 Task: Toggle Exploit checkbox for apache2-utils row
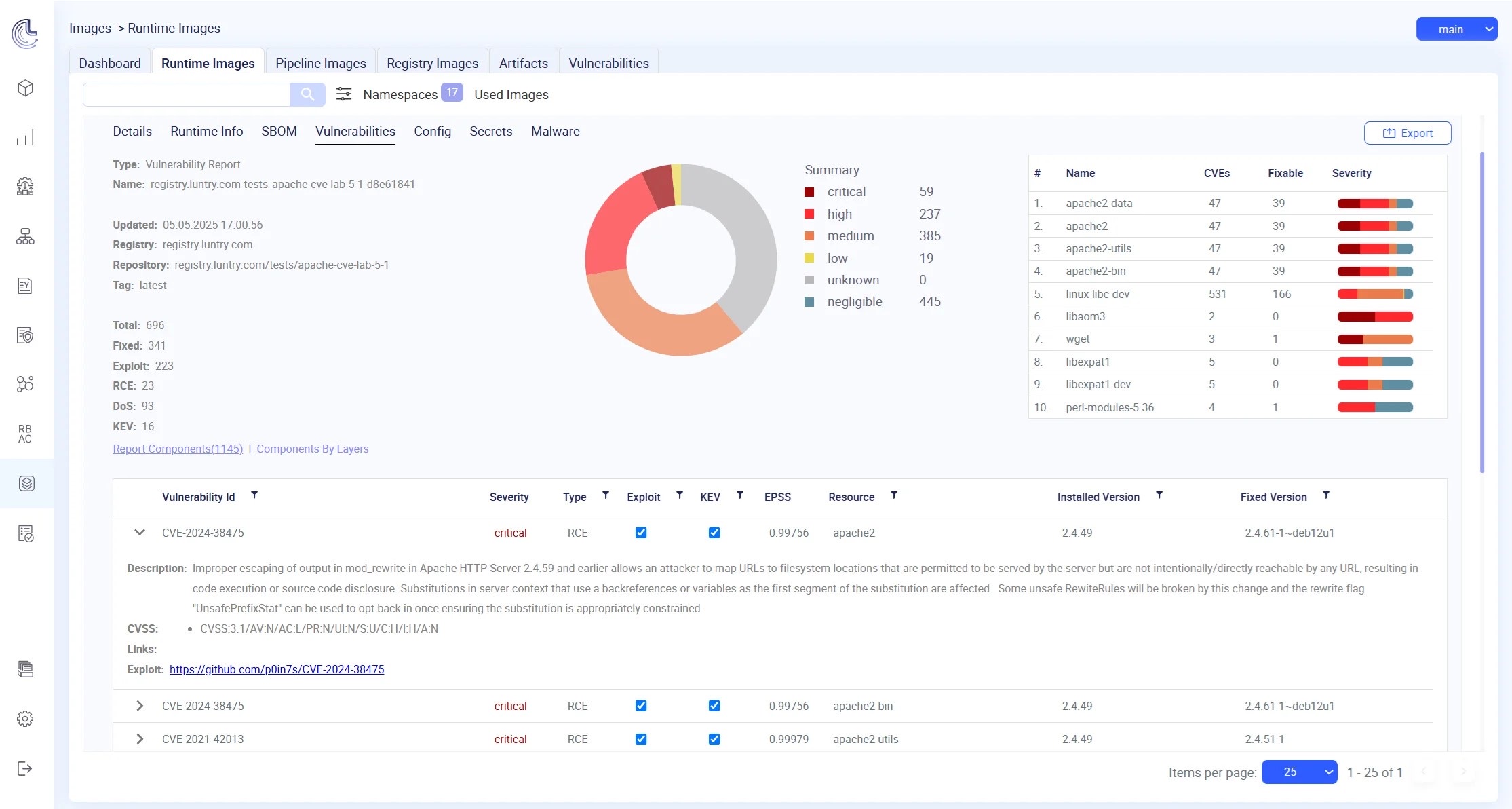point(641,739)
